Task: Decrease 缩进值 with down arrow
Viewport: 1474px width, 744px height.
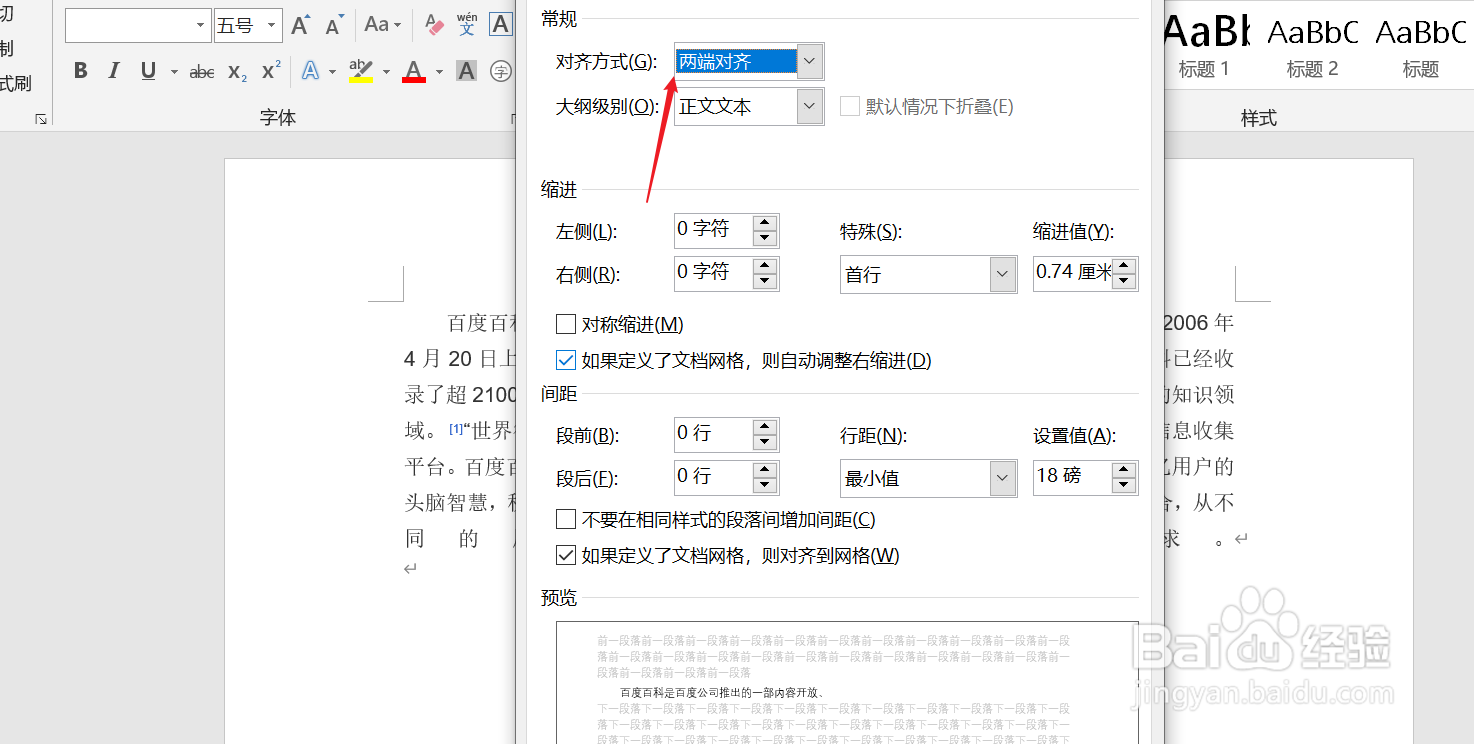Action: (x=1124, y=281)
